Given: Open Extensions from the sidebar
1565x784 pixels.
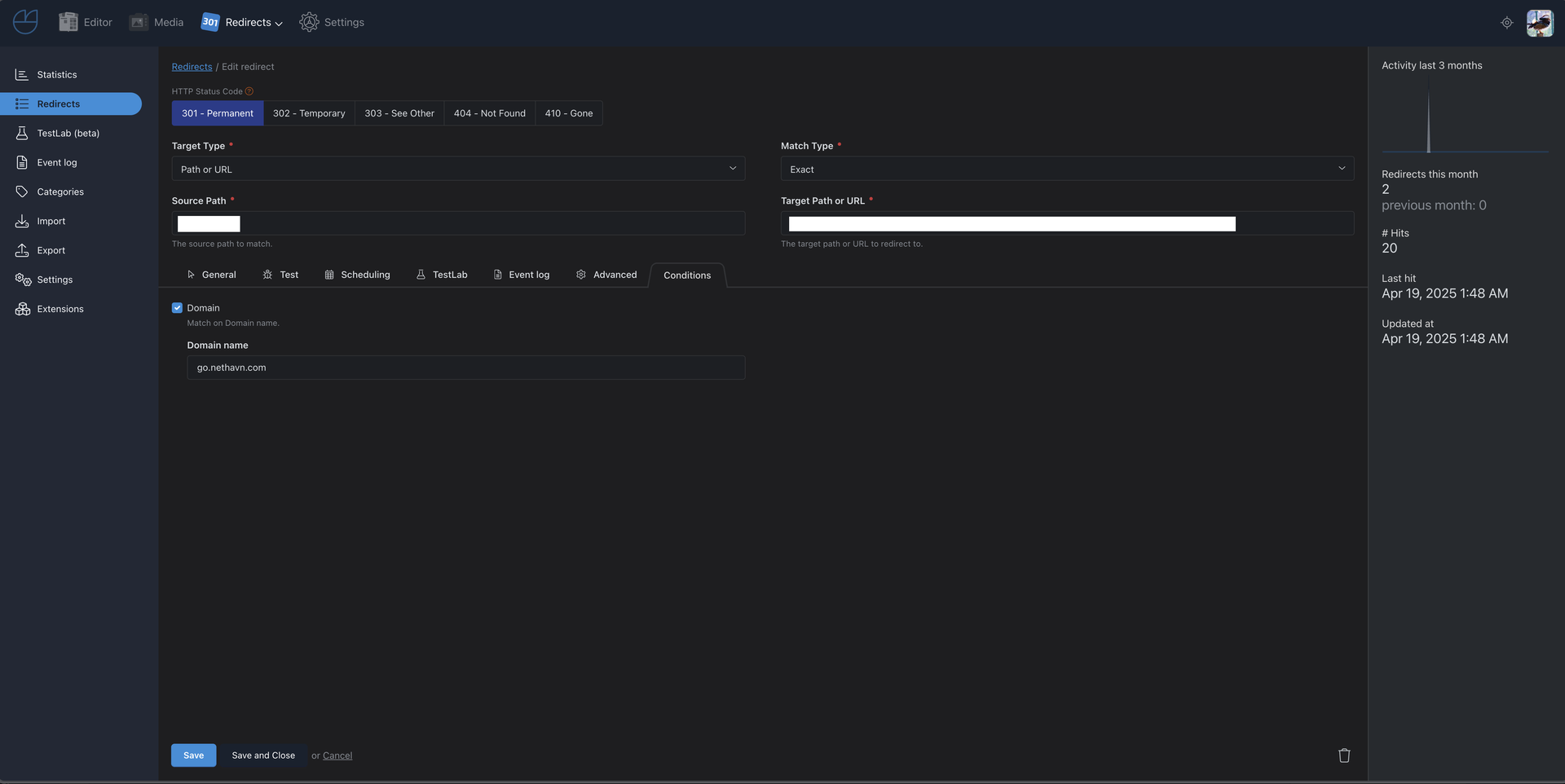Looking at the screenshot, I should coord(60,310).
